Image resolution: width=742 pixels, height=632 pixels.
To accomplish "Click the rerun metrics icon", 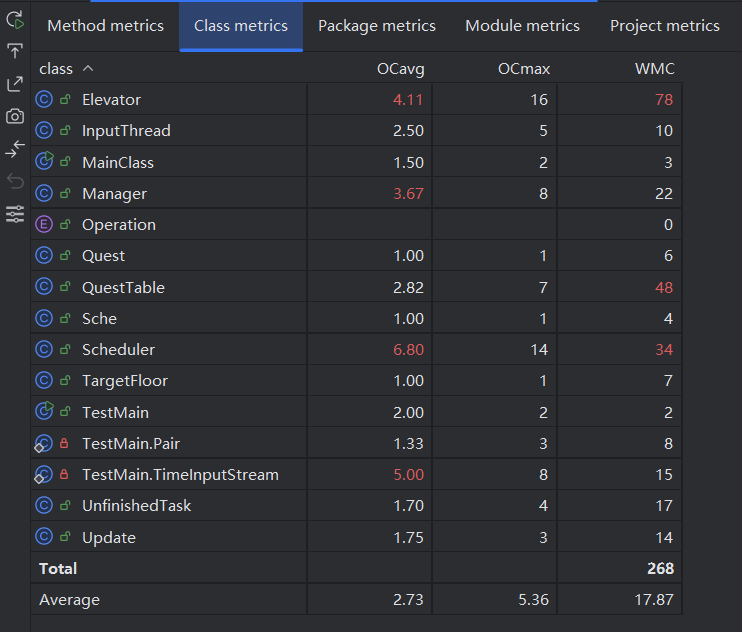I will click(x=15, y=20).
